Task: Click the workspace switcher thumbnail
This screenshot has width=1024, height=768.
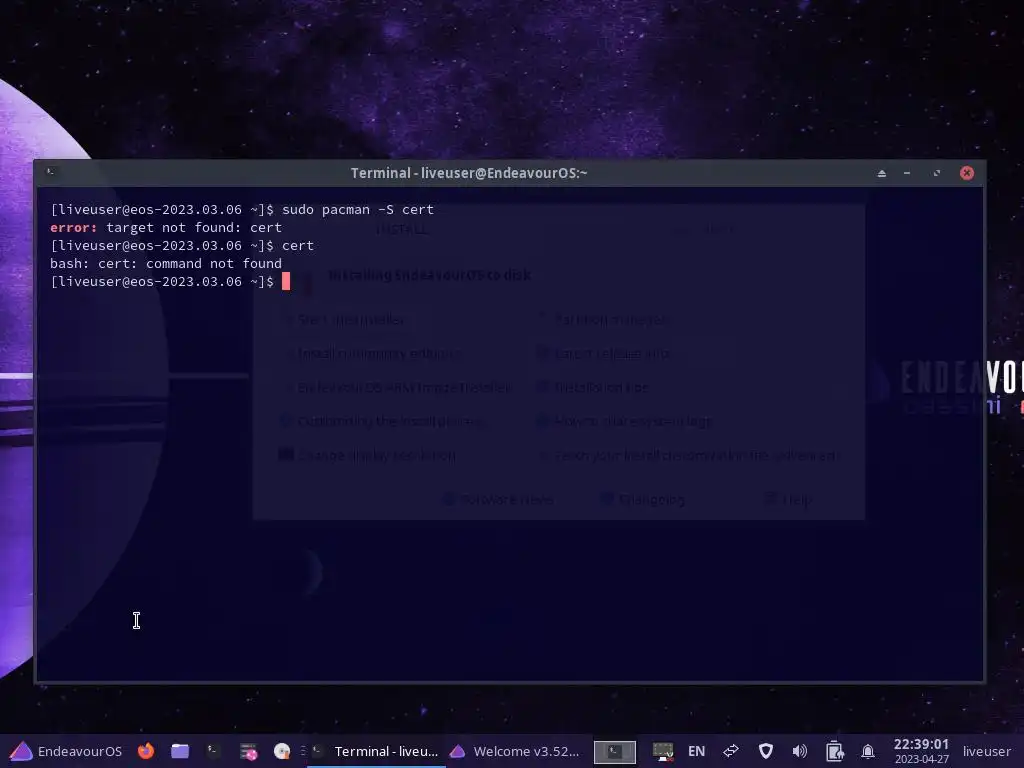Action: click(615, 752)
